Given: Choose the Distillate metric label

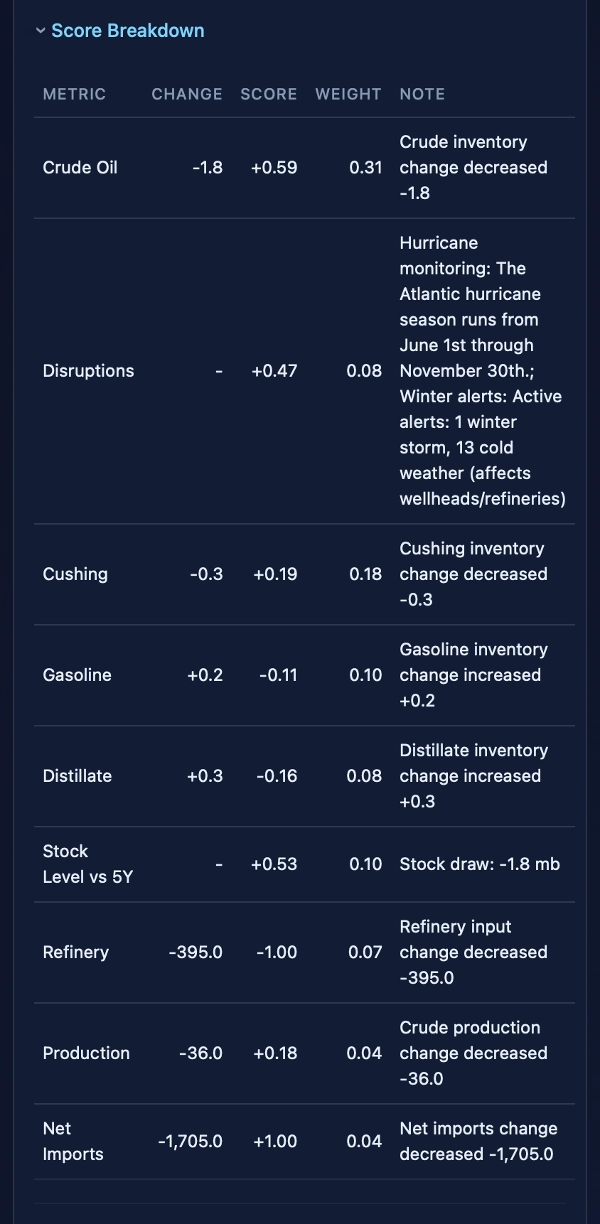Looking at the screenshot, I should 77,776.
